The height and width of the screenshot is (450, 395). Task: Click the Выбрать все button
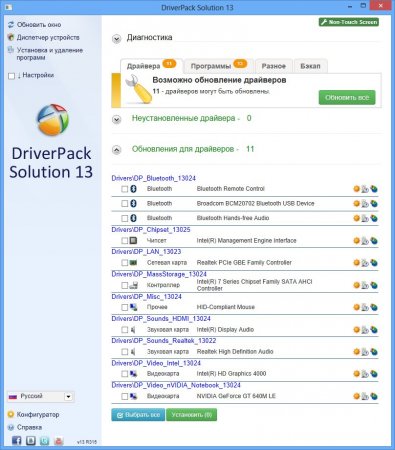pyautogui.click(x=138, y=415)
